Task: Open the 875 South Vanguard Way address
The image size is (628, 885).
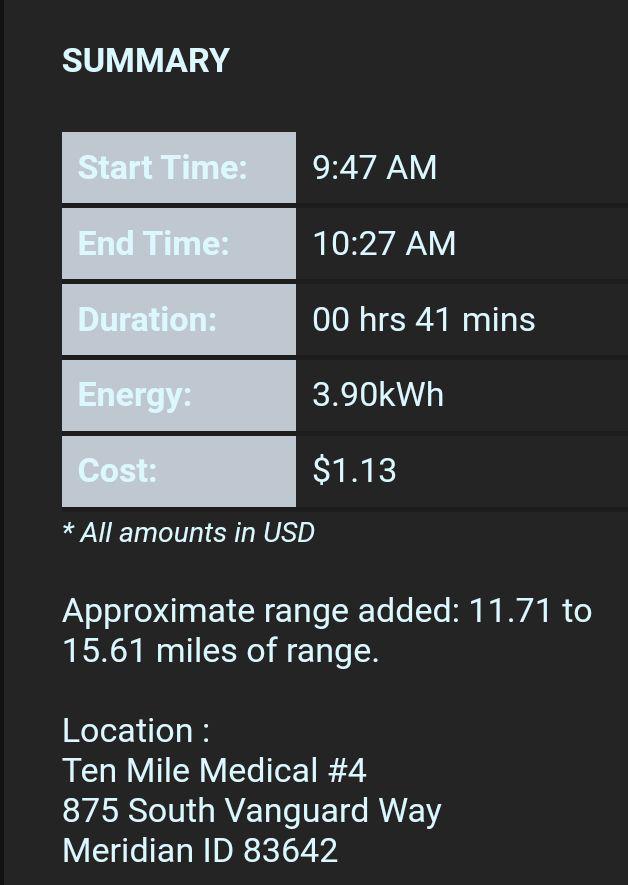Action: [x=251, y=811]
